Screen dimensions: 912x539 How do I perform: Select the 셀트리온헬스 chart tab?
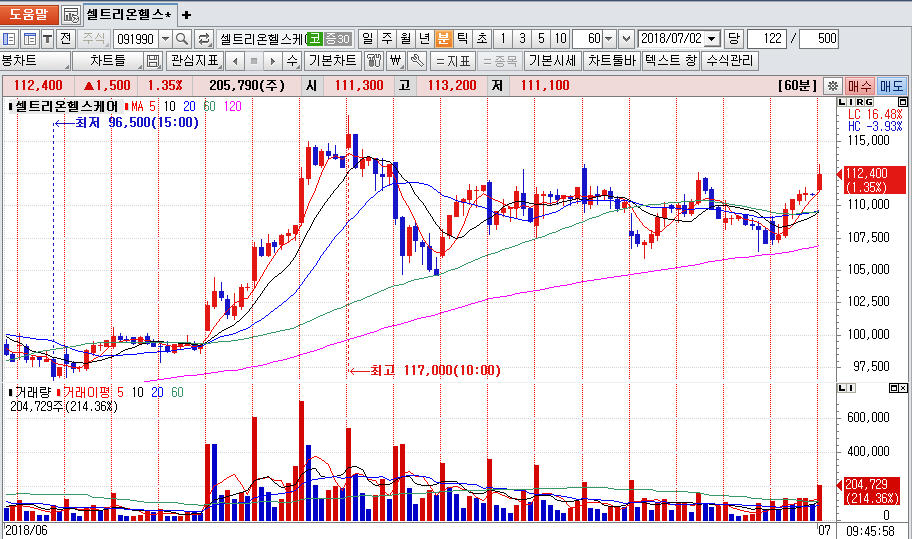(x=127, y=15)
